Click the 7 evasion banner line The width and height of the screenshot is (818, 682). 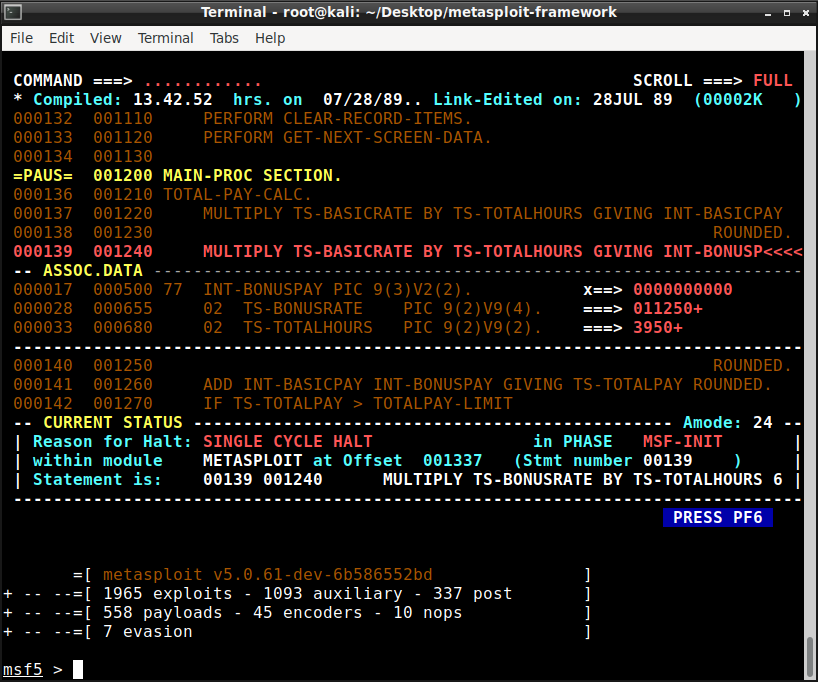tap(148, 632)
